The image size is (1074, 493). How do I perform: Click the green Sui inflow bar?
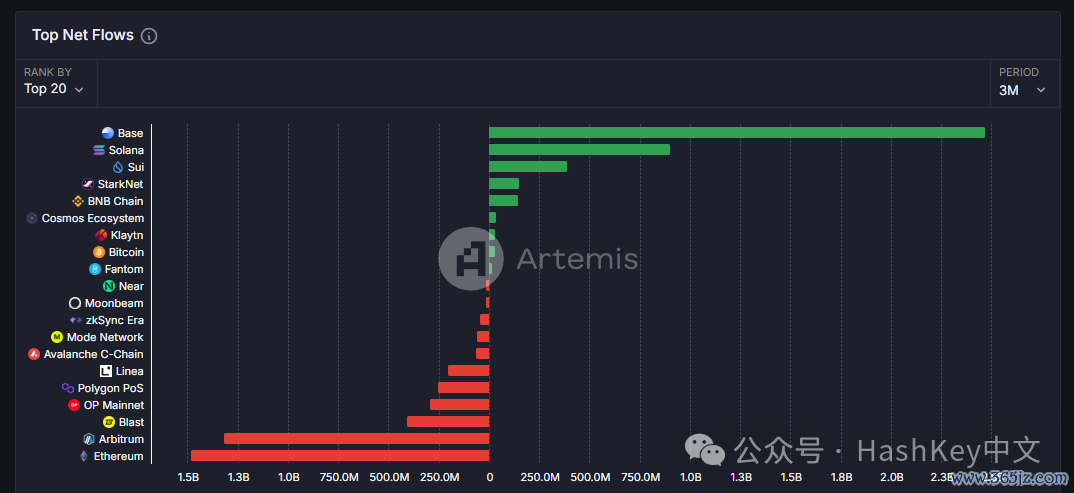tap(528, 166)
